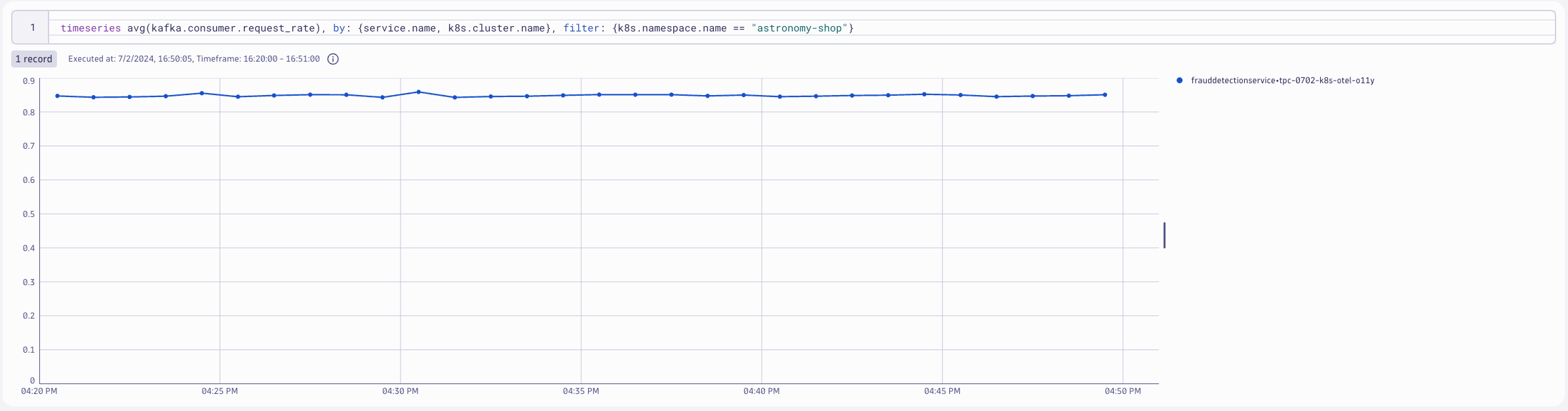Click into the DQL query input field
1568x411 pixels.
tap(801, 28)
